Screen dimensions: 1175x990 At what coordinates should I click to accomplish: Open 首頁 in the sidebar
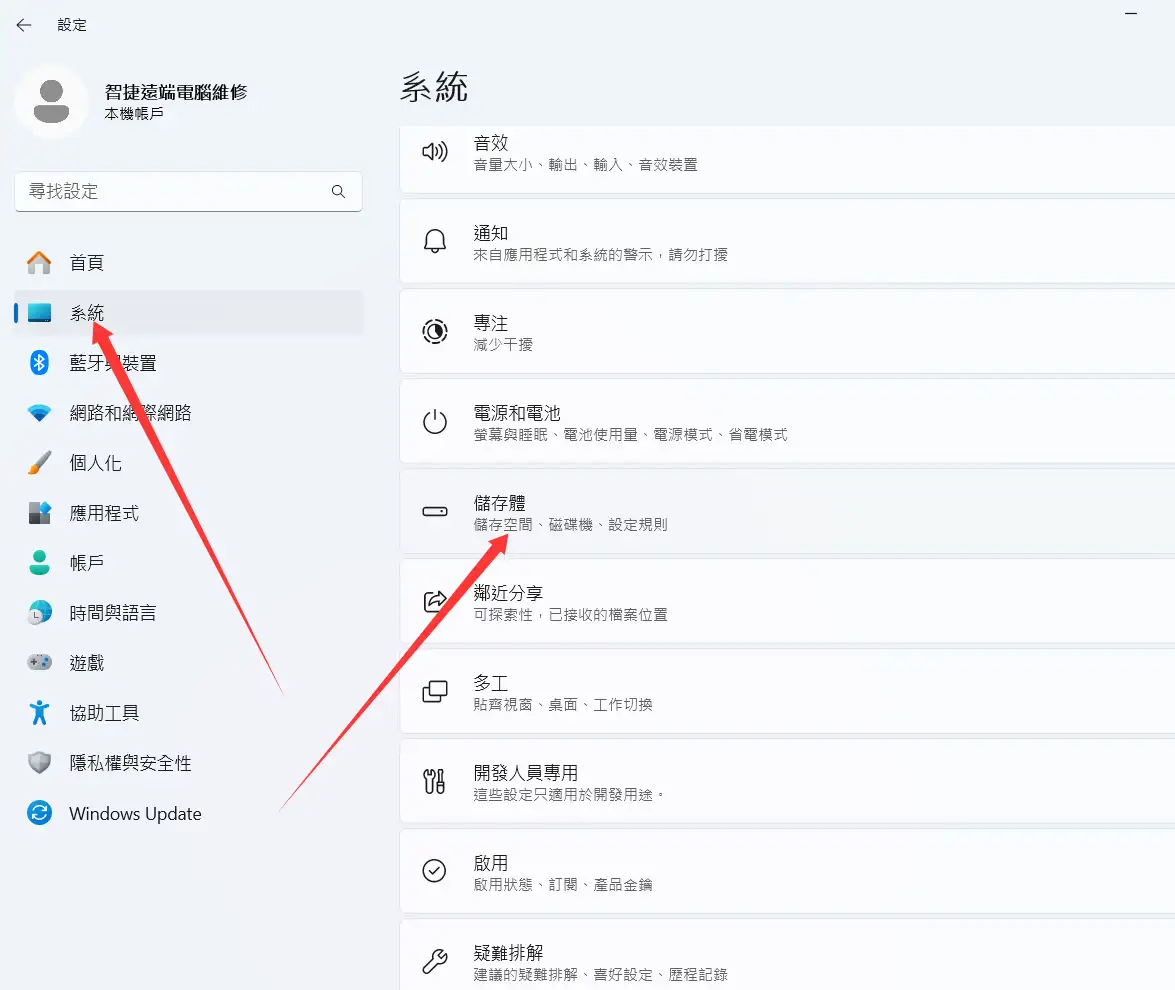click(x=188, y=263)
